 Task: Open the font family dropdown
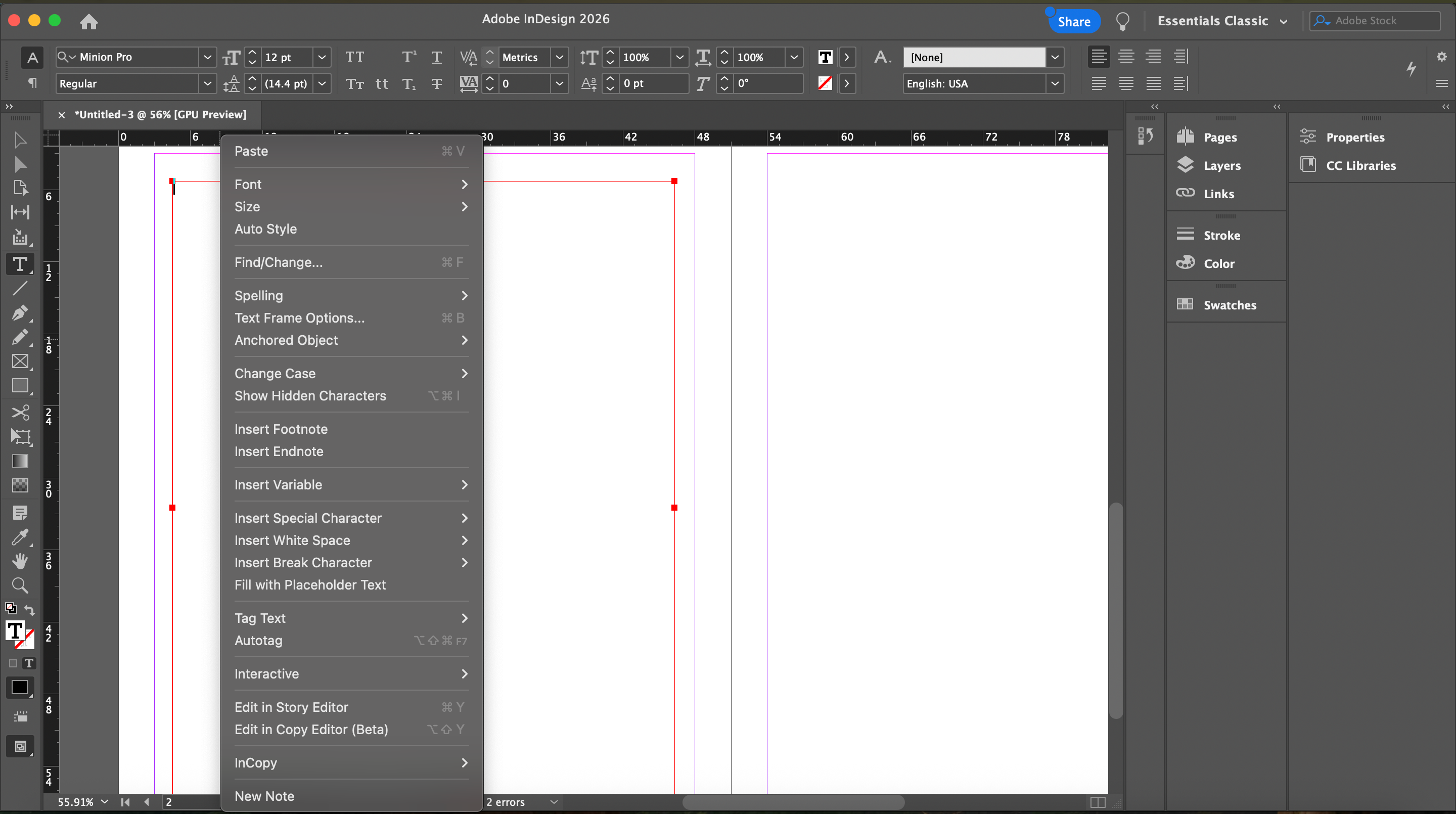point(207,57)
